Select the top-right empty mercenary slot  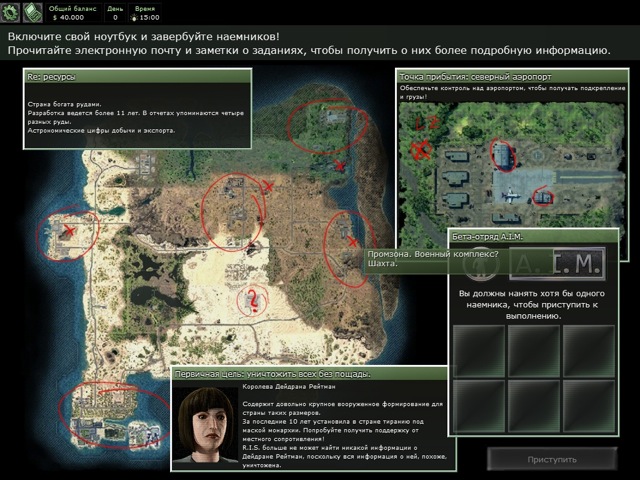coord(588,351)
